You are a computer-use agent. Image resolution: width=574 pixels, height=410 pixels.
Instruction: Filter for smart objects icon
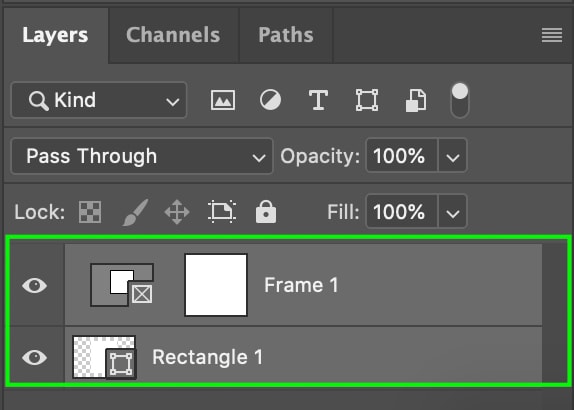click(x=416, y=100)
